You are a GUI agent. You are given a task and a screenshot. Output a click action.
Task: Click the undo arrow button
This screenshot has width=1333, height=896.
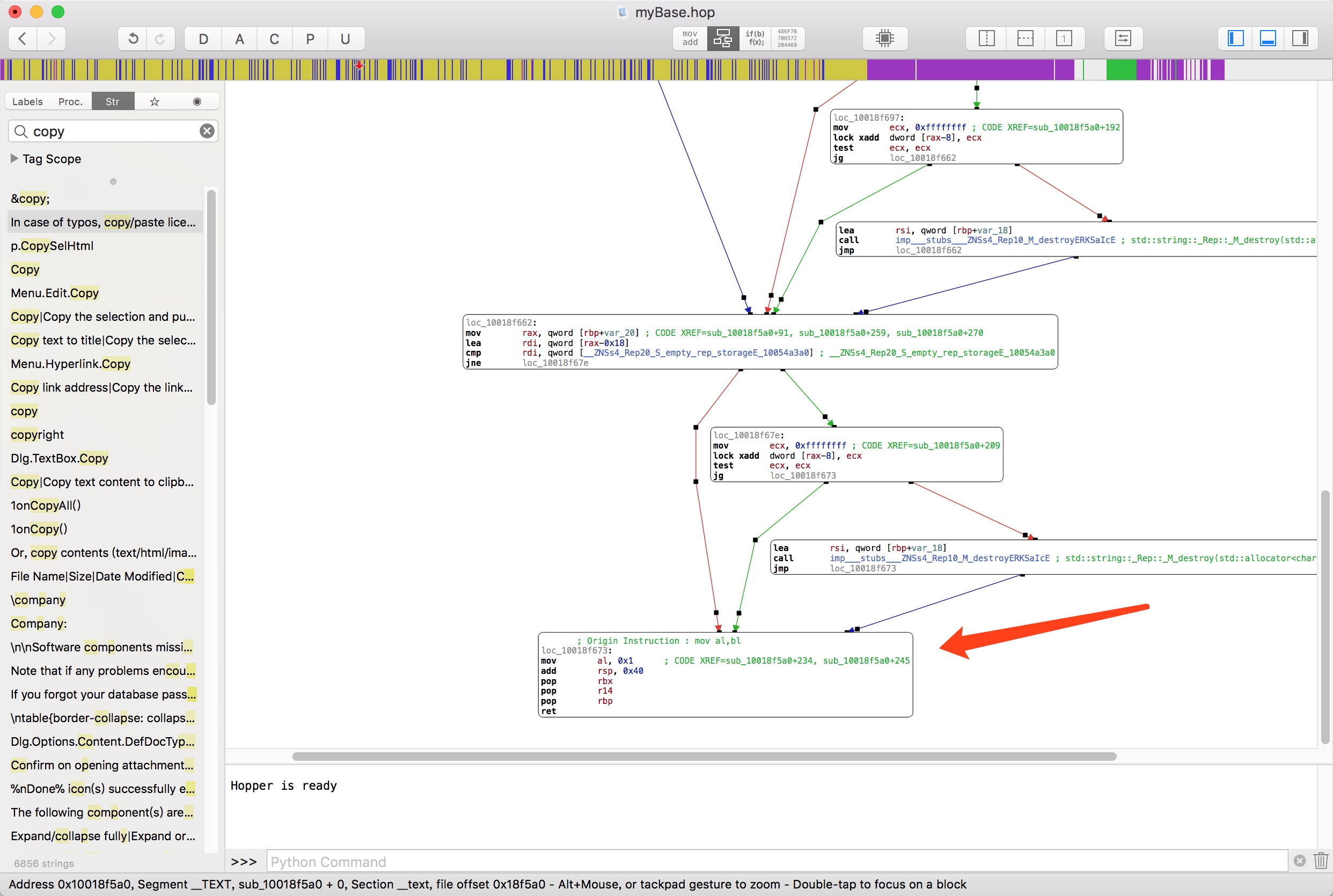[133, 39]
